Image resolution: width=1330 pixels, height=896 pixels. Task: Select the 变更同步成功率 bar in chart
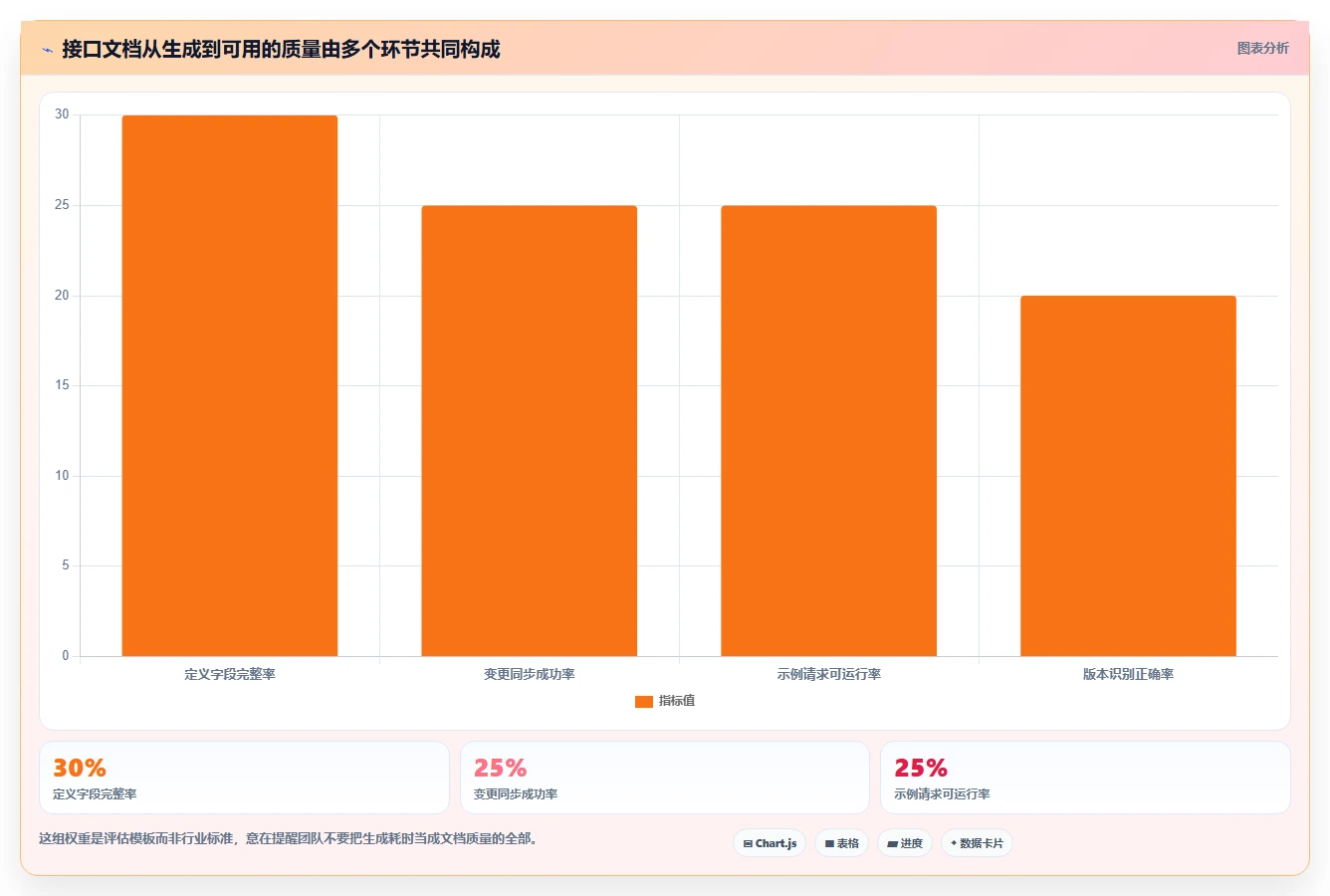pos(529,431)
